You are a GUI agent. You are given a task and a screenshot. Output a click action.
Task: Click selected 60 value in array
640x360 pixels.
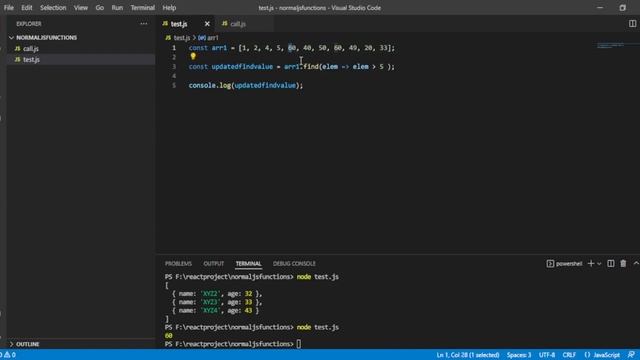point(292,48)
